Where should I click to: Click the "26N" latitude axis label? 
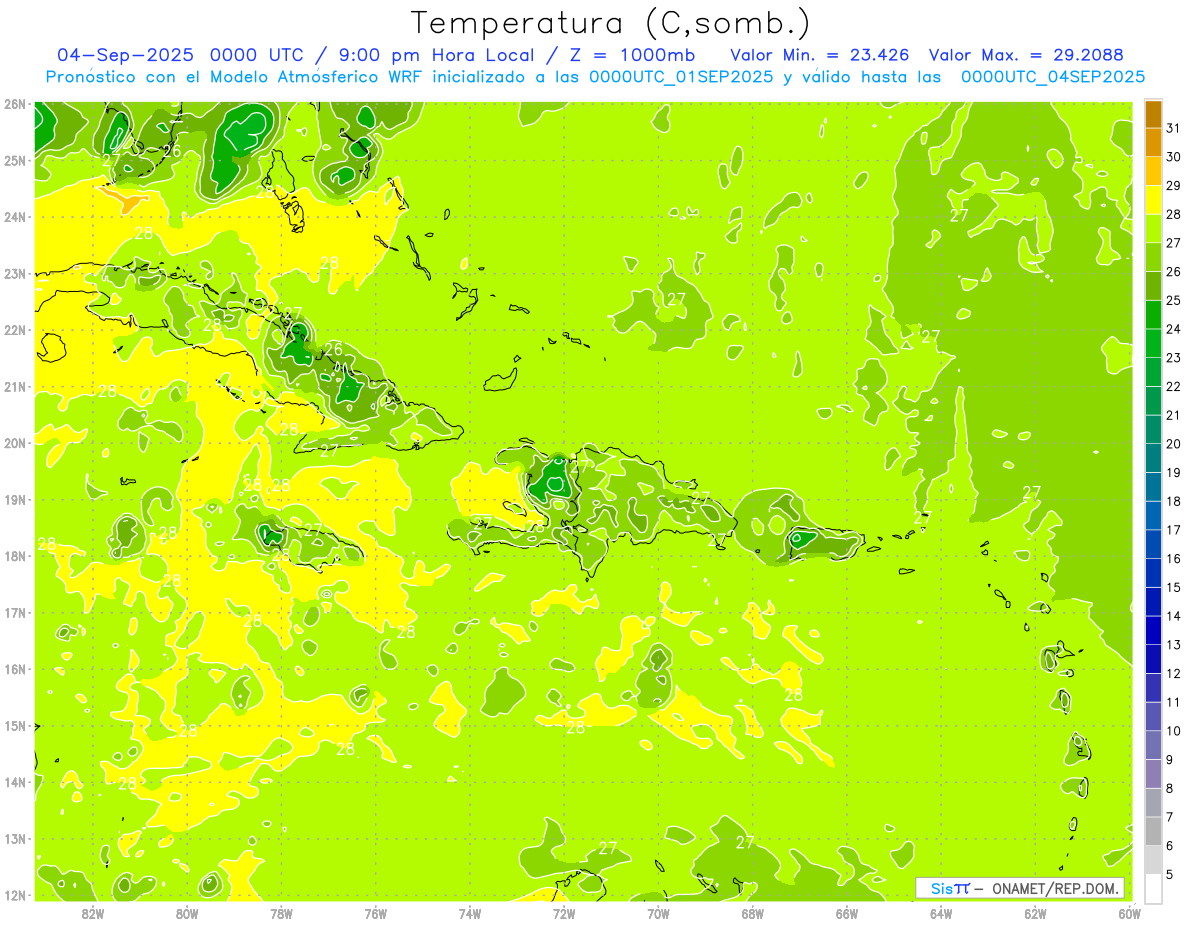pos(14,104)
